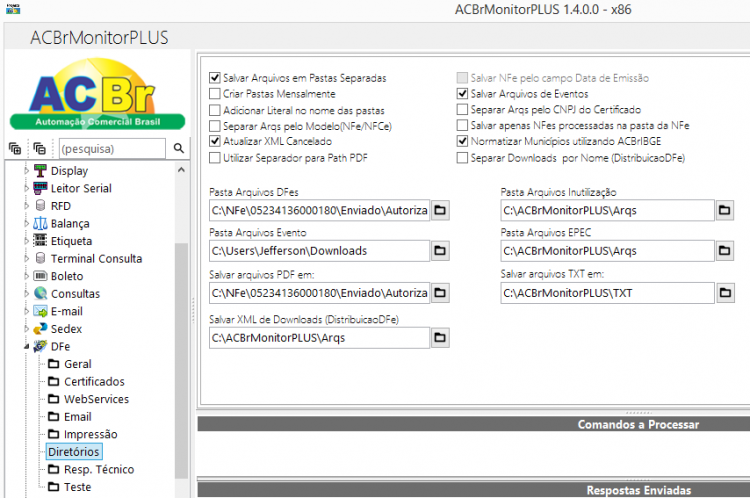Click the Boleto barcode icon
Viewport: 750px width, 498px height.
click(40, 276)
